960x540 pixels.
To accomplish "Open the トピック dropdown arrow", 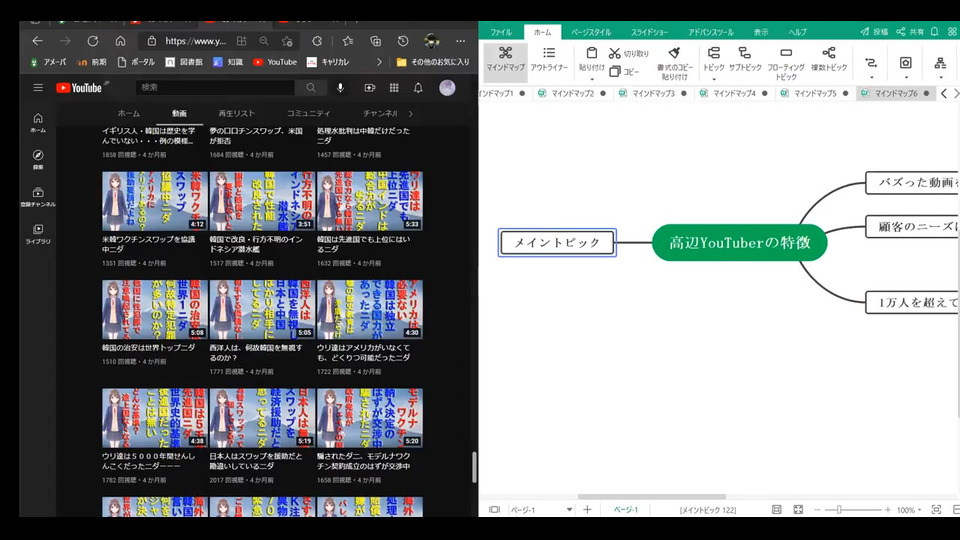I will click(713, 79).
